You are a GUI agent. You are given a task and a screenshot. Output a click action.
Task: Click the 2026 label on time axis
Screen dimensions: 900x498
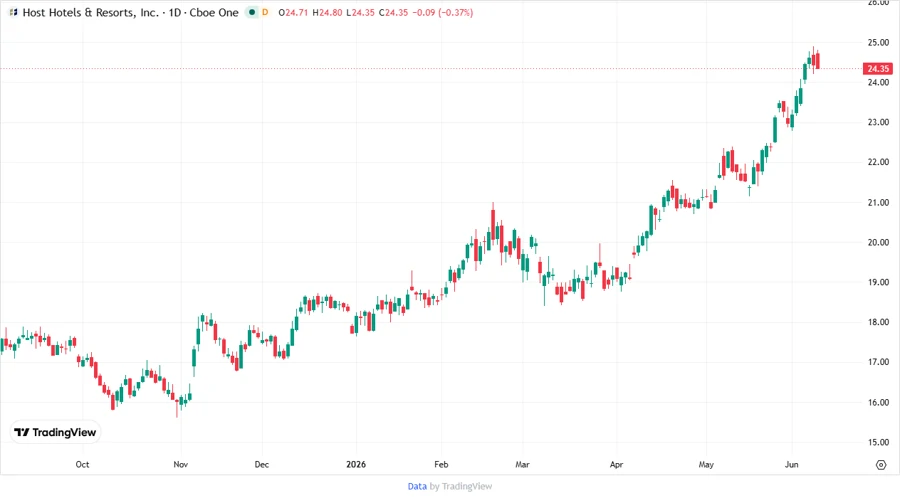(x=356, y=464)
